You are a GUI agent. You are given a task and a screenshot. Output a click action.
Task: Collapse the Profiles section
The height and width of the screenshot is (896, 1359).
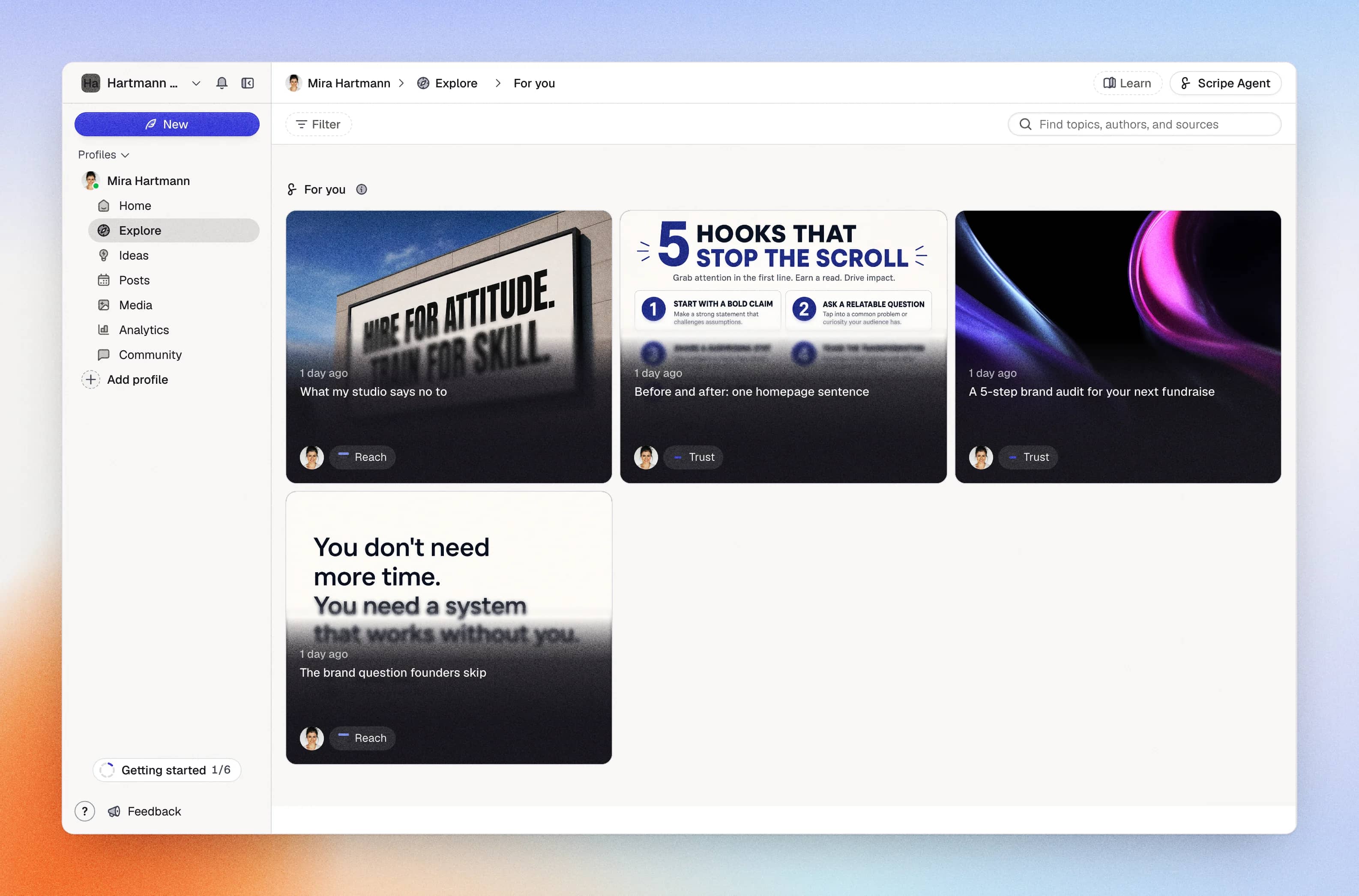coord(103,155)
